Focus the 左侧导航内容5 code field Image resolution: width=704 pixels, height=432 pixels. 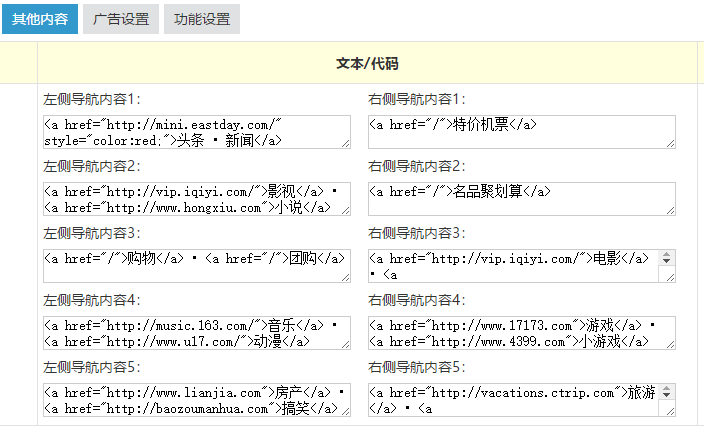click(x=196, y=399)
